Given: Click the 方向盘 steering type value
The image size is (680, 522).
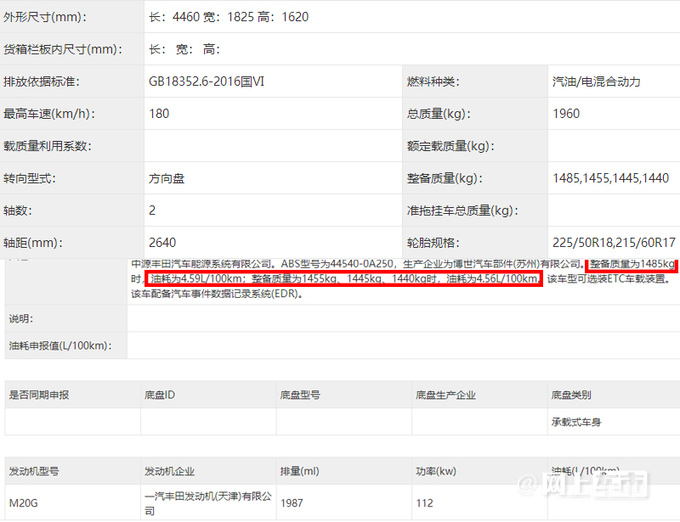Looking at the screenshot, I should tap(166, 179).
